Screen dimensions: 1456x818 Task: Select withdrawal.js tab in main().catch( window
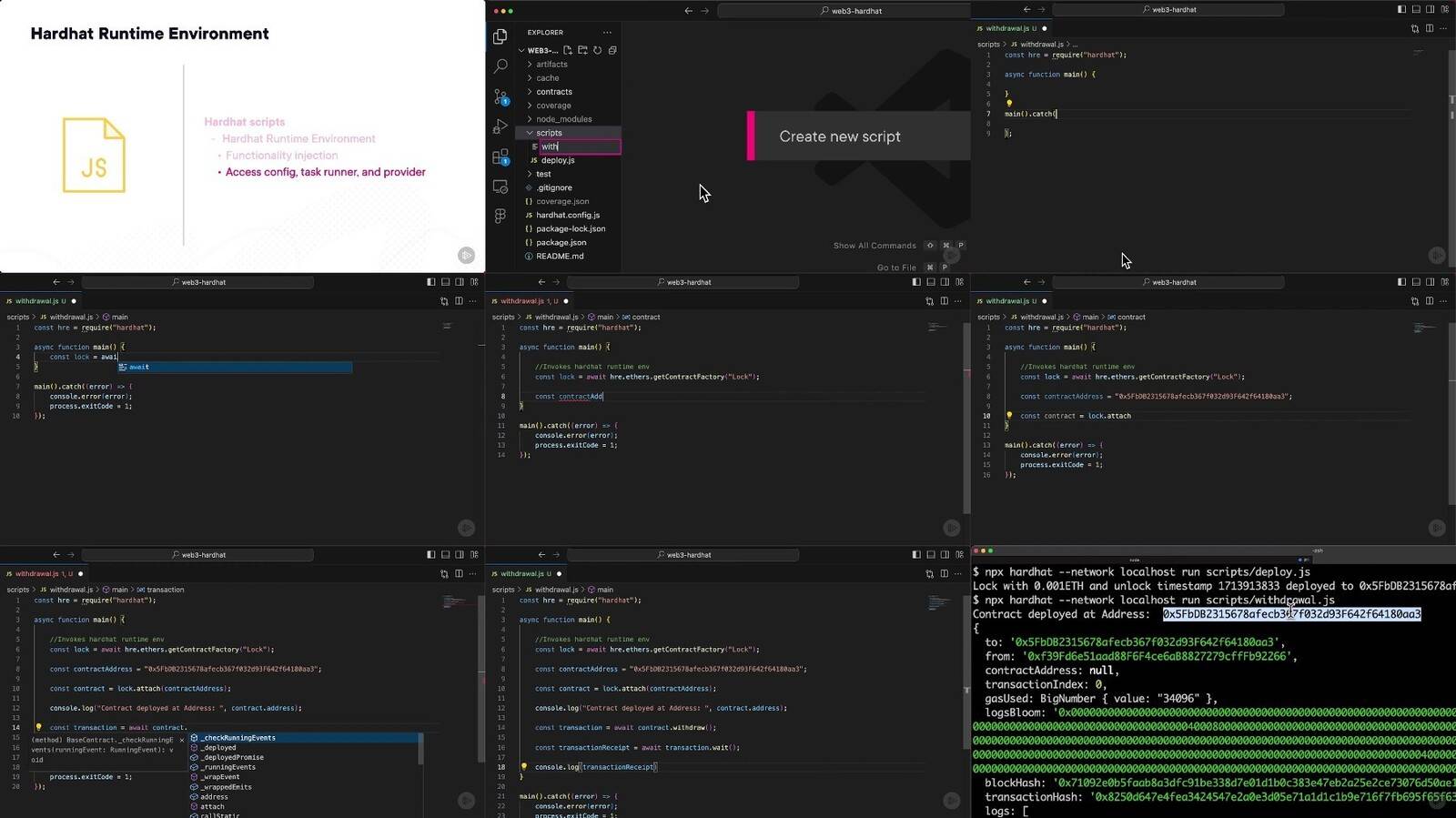pyautogui.click(x=1010, y=28)
